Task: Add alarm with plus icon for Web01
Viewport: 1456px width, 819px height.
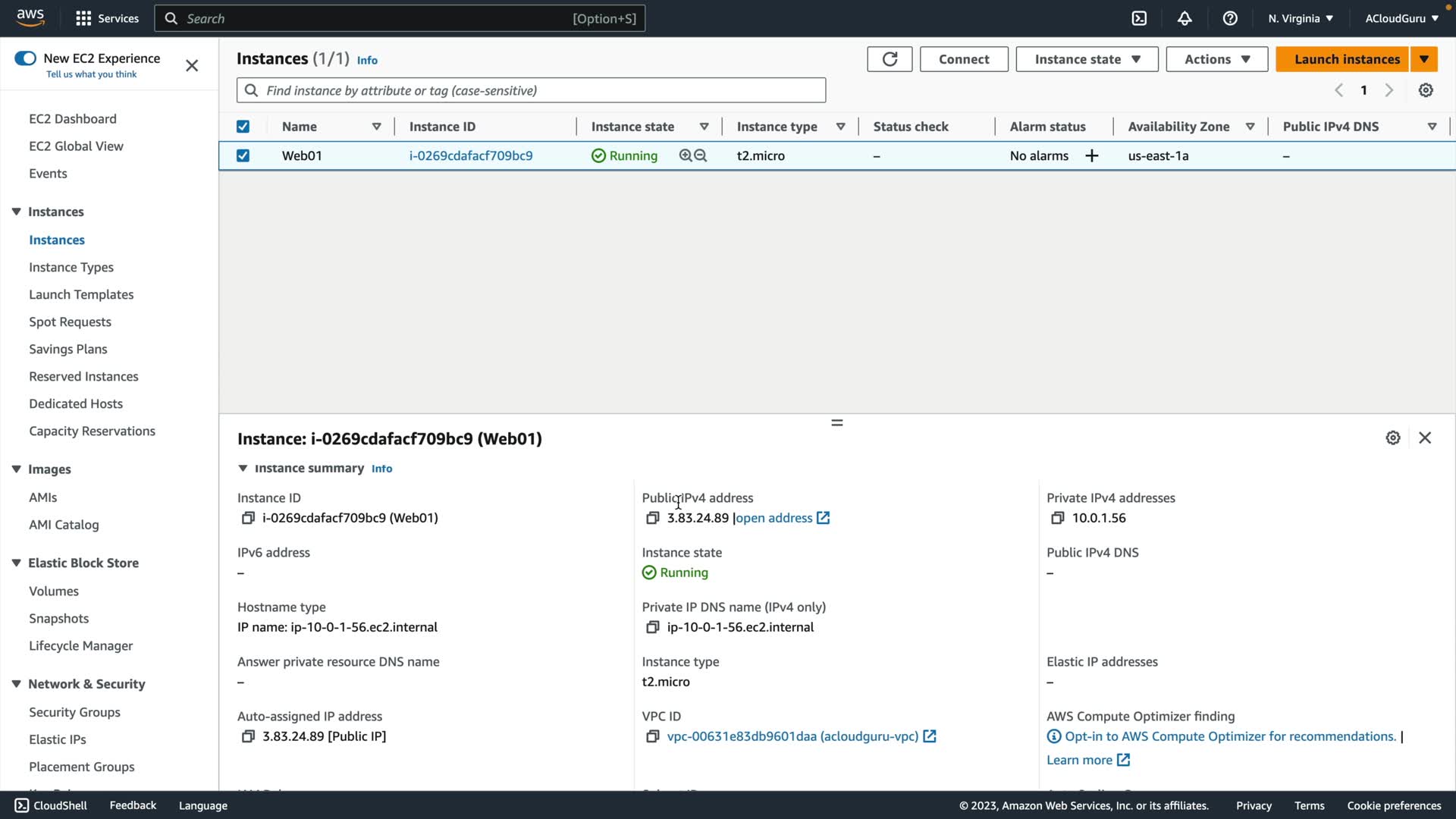Action: click(1092, 155)
